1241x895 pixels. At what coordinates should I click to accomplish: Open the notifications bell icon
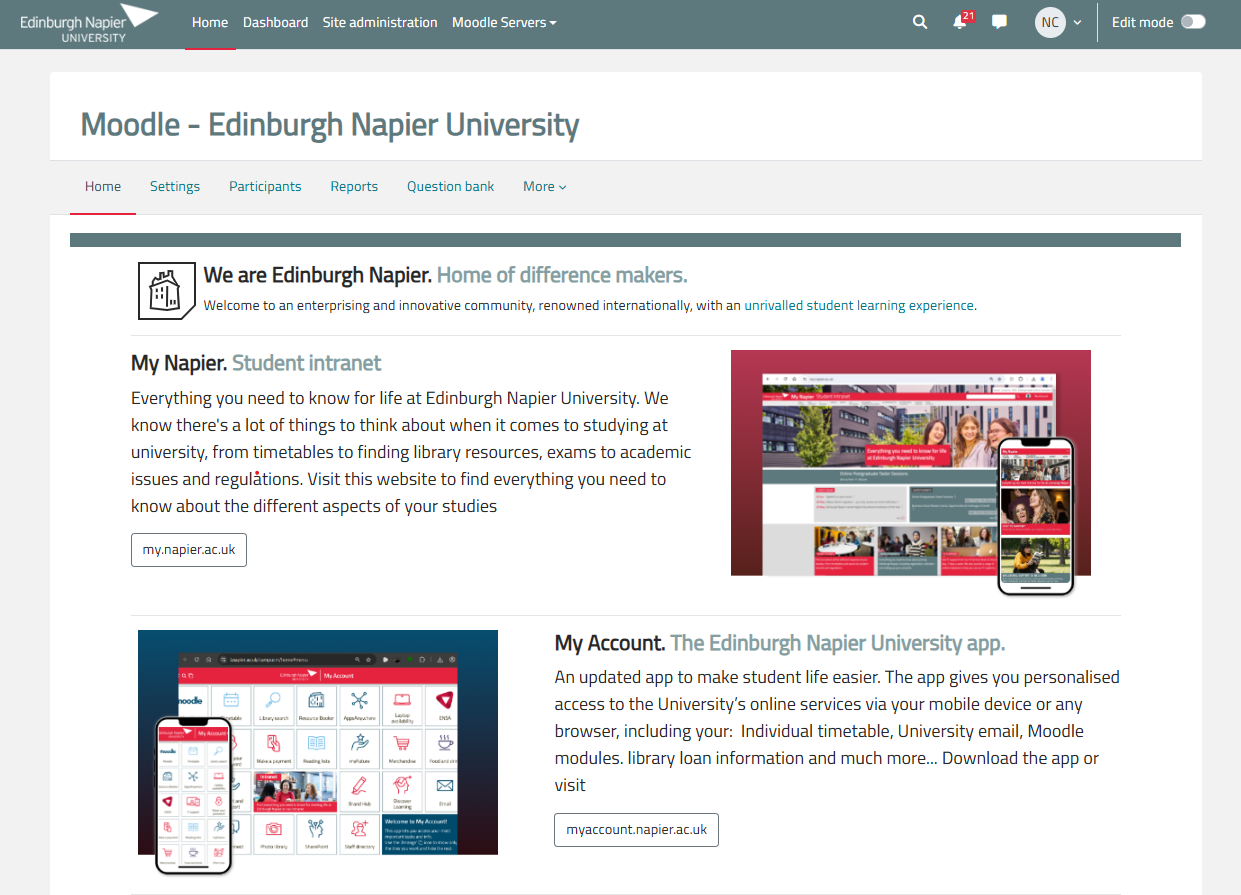(x=960, y=23)
